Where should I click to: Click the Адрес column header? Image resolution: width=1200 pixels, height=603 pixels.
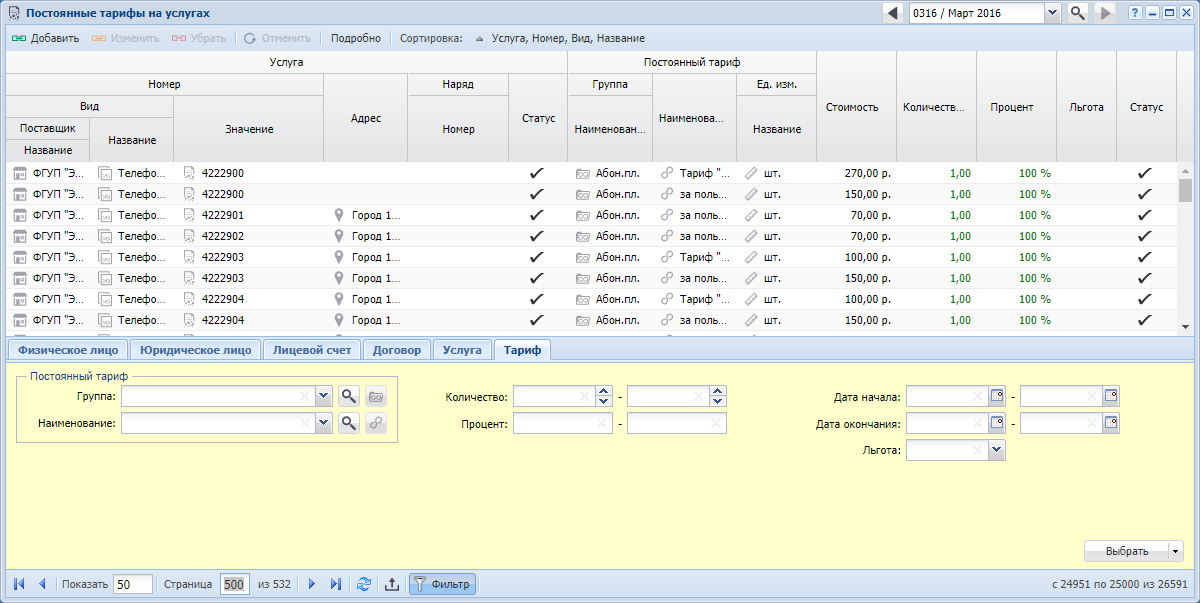click(366, 118)
